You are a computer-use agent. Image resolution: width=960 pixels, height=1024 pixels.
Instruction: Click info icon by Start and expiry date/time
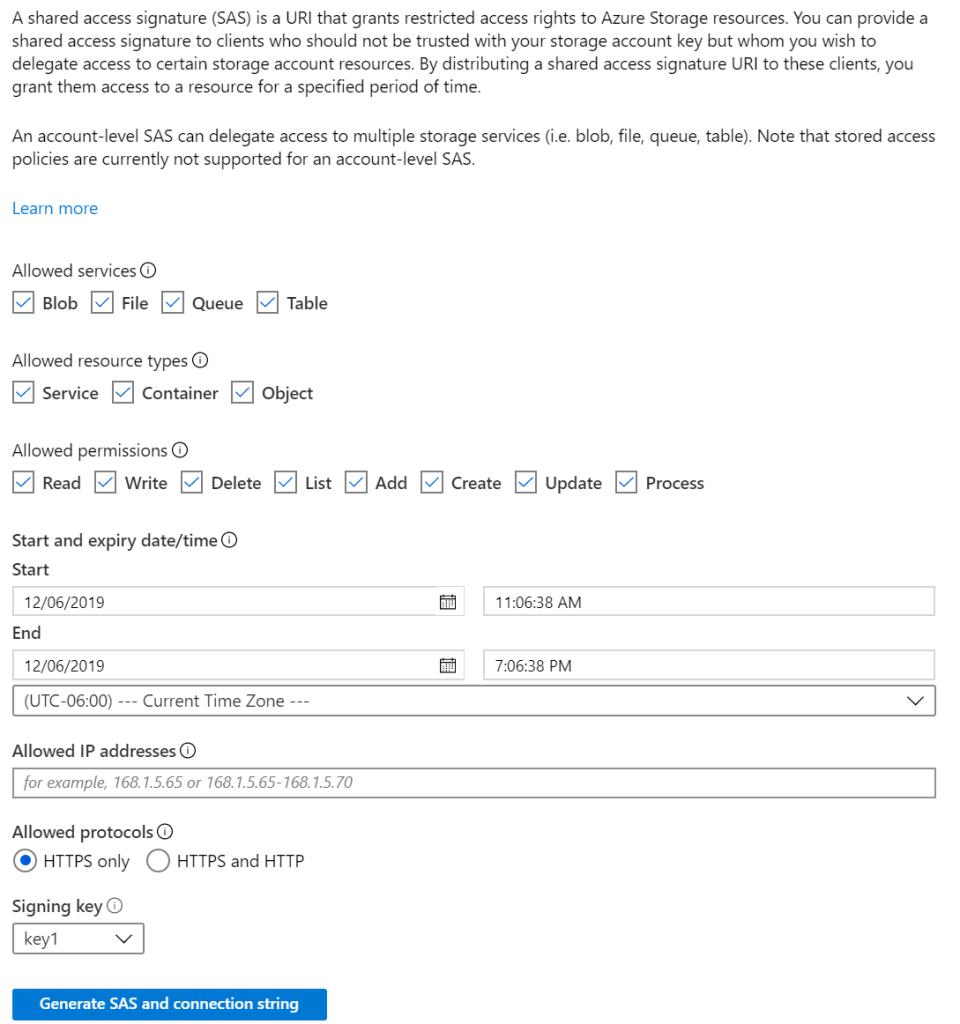click(229, 541)
